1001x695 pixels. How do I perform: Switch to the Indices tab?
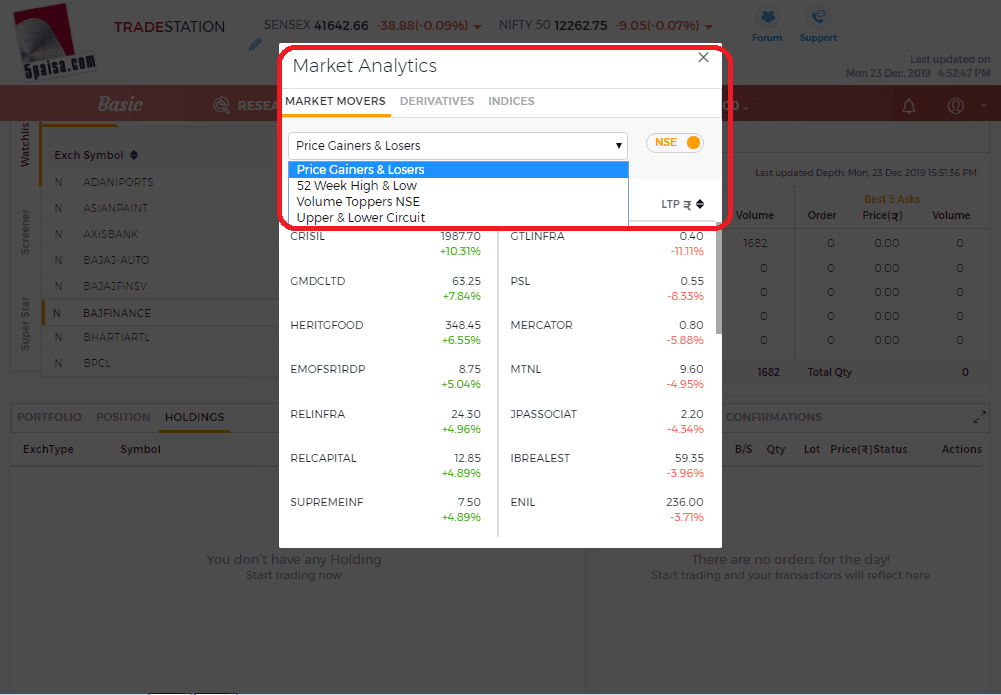coord(511,101)
